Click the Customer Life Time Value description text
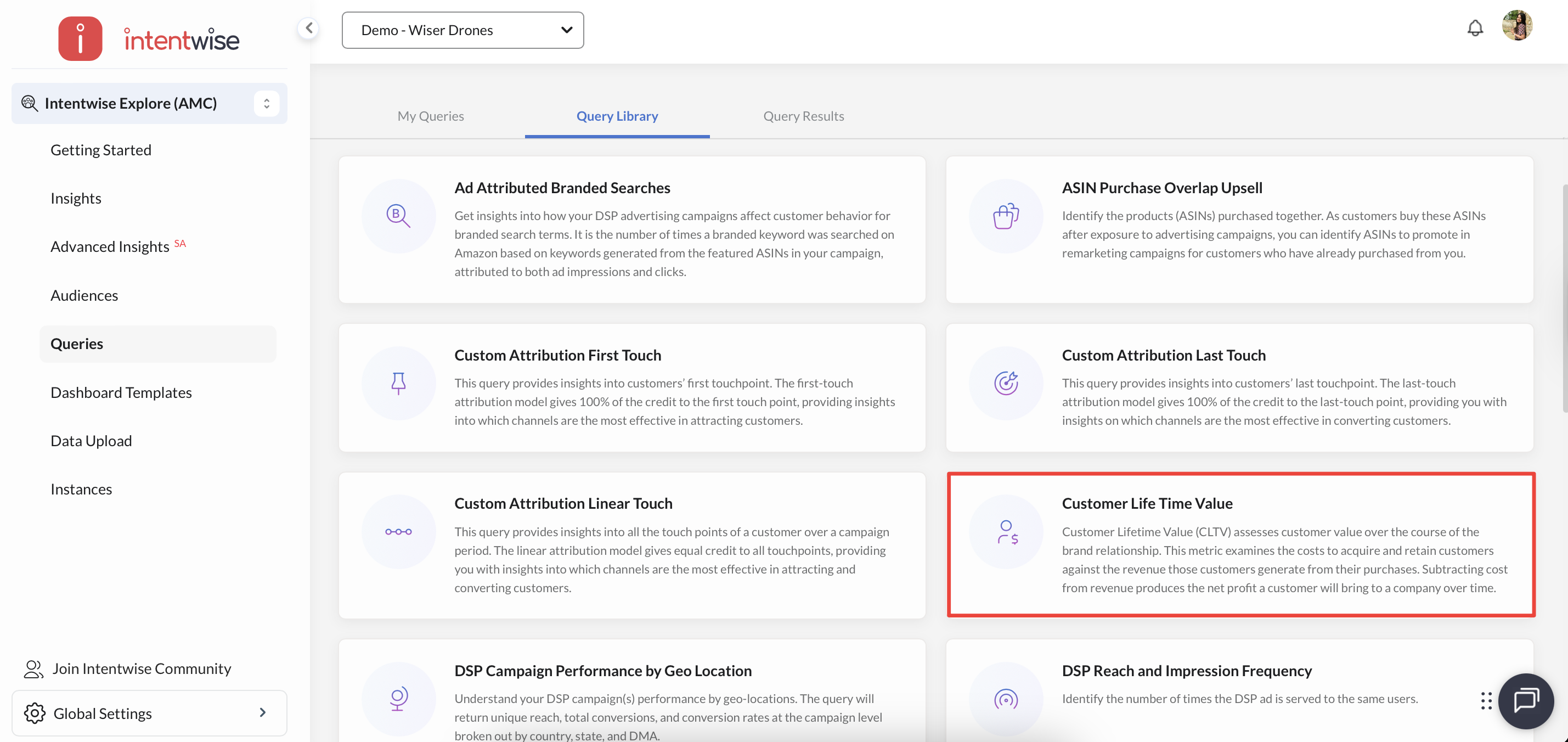This screenshot has width=1568, height=742. click(1284, 559)
